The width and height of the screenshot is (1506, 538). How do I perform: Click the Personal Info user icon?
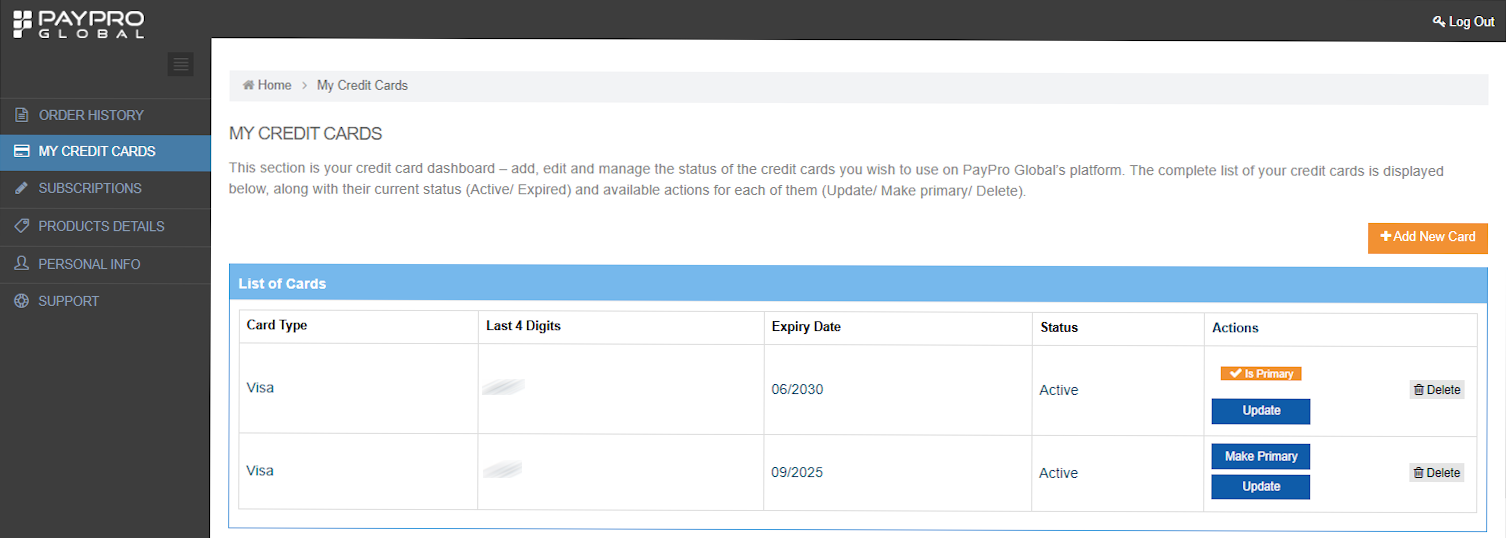(x=21, y=264)
